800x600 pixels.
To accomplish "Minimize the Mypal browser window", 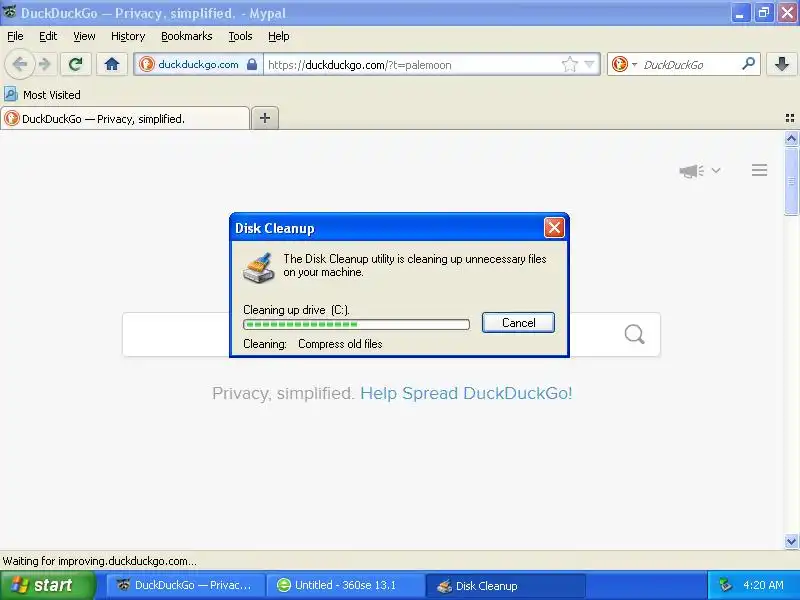I will pos(740,13).
